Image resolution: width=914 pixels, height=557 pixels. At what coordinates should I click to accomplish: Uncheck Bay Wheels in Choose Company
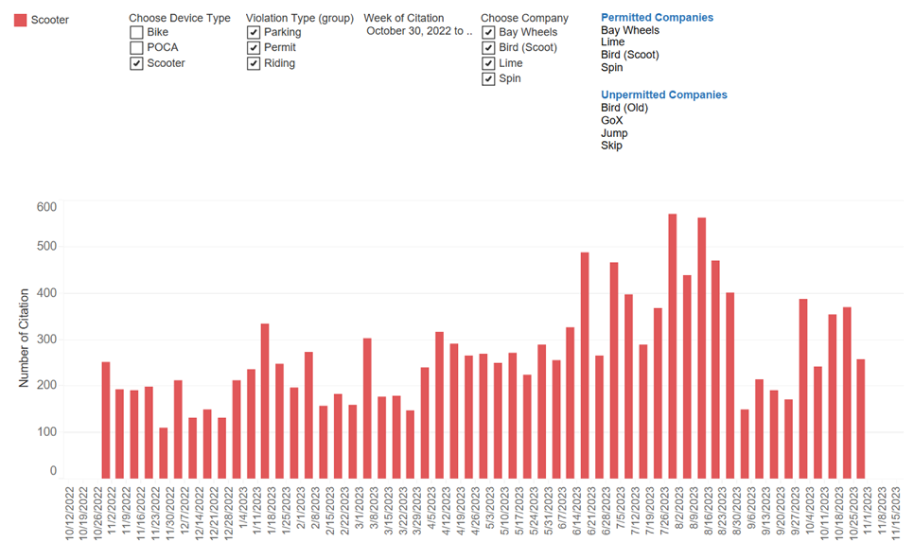pos(488,33)
